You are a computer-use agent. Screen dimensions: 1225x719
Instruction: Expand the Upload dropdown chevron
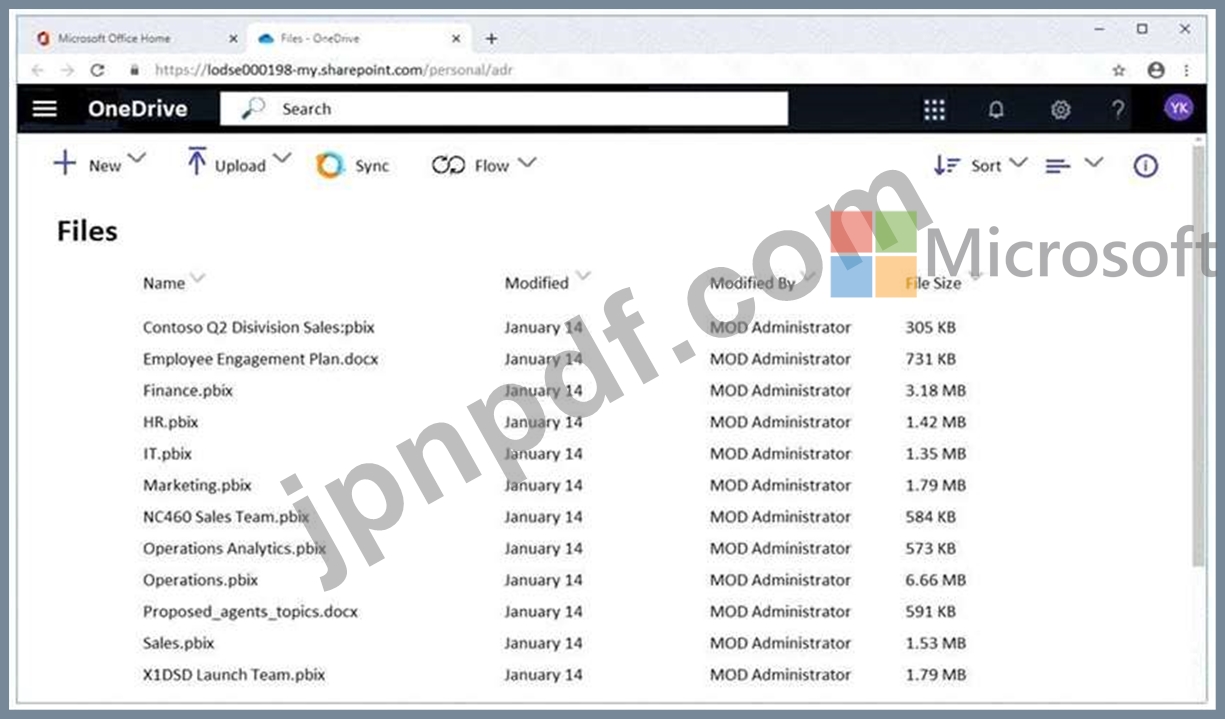282,159
